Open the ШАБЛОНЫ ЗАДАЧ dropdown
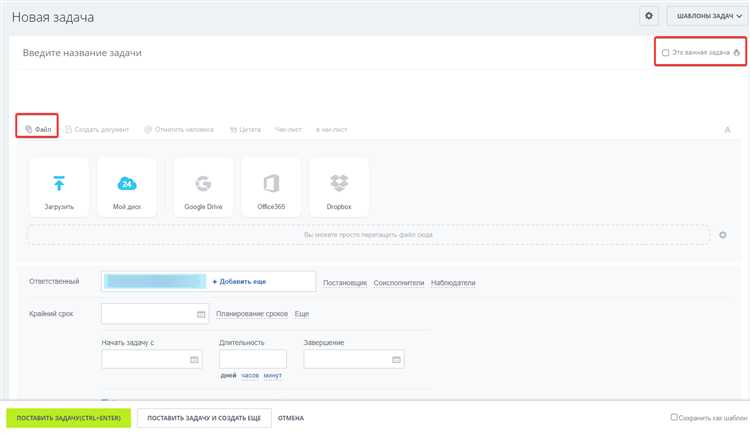Screen dimensions: 750x435 coord(708,16)
